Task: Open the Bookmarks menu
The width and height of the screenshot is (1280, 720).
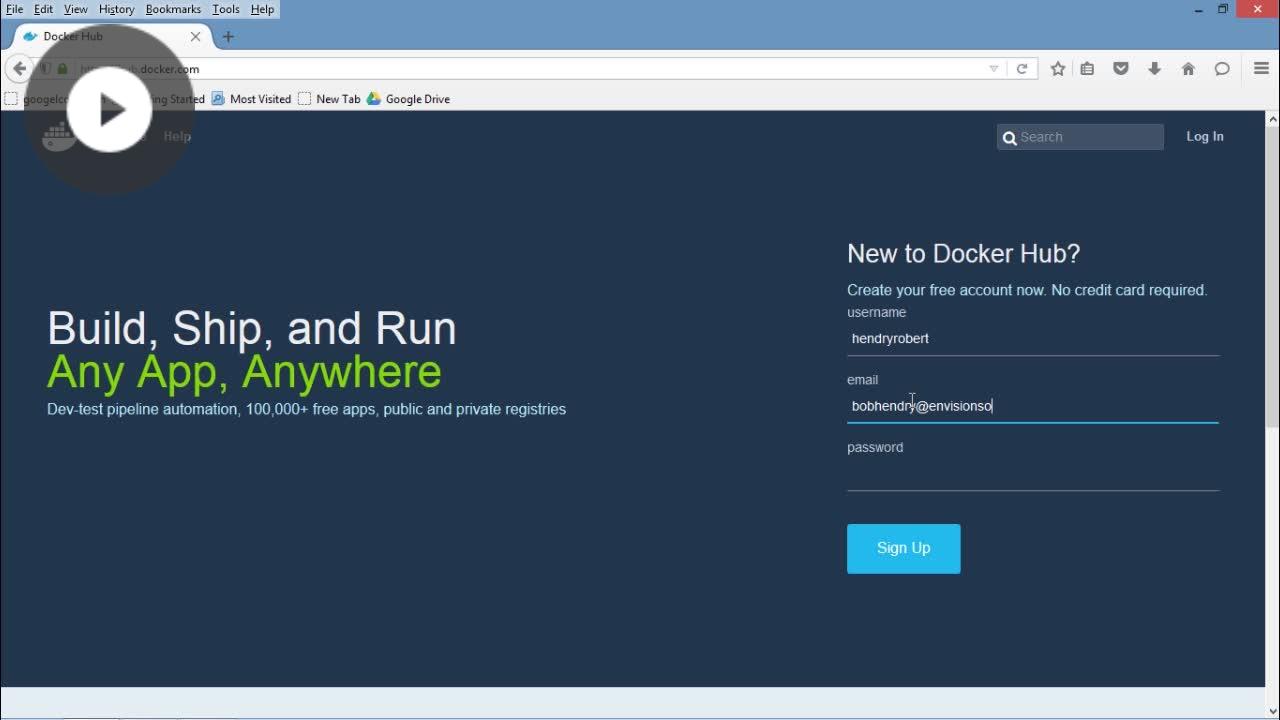Action: pyautogui.click(x=173, y=9)
